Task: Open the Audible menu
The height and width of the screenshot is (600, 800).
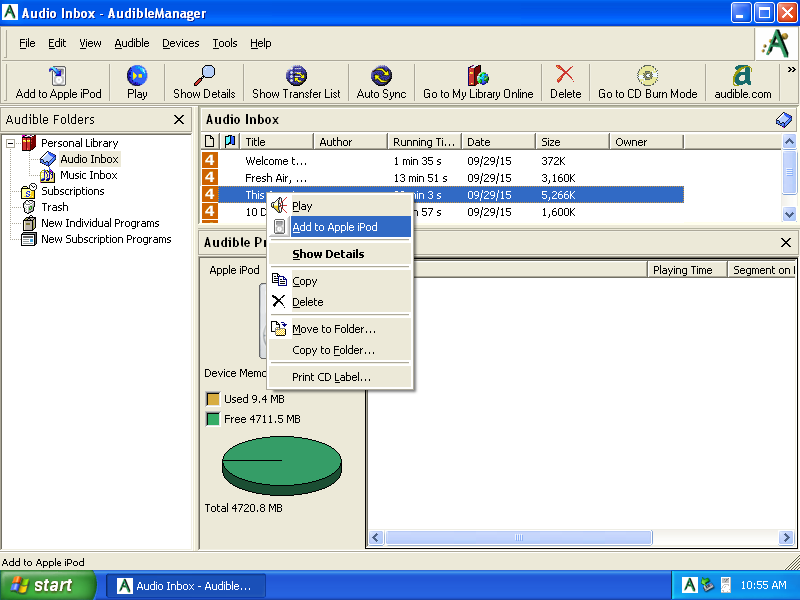Action: (x=132, y=43)
